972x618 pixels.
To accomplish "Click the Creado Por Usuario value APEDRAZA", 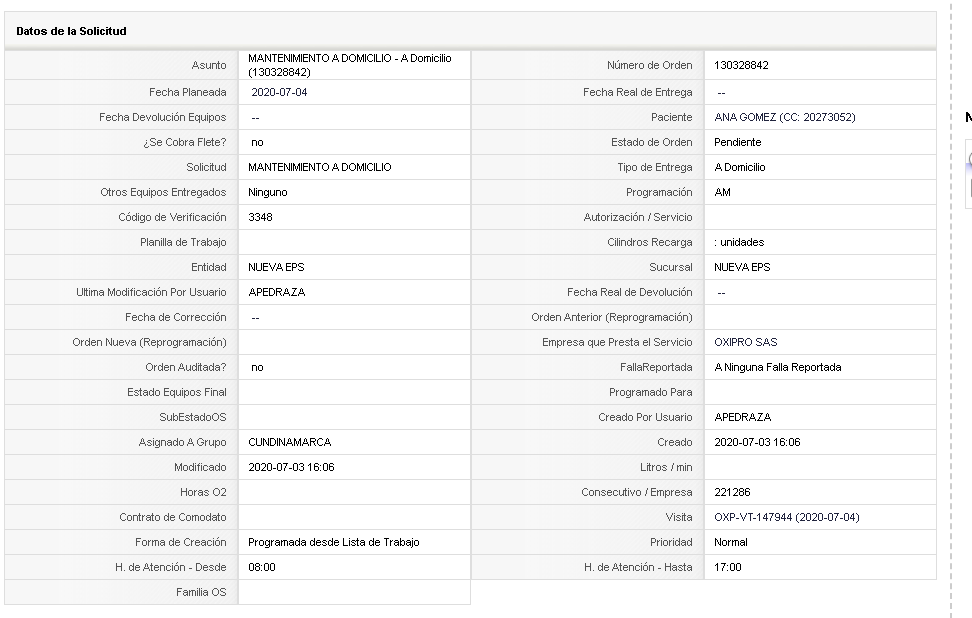I will tap(743, 417).
